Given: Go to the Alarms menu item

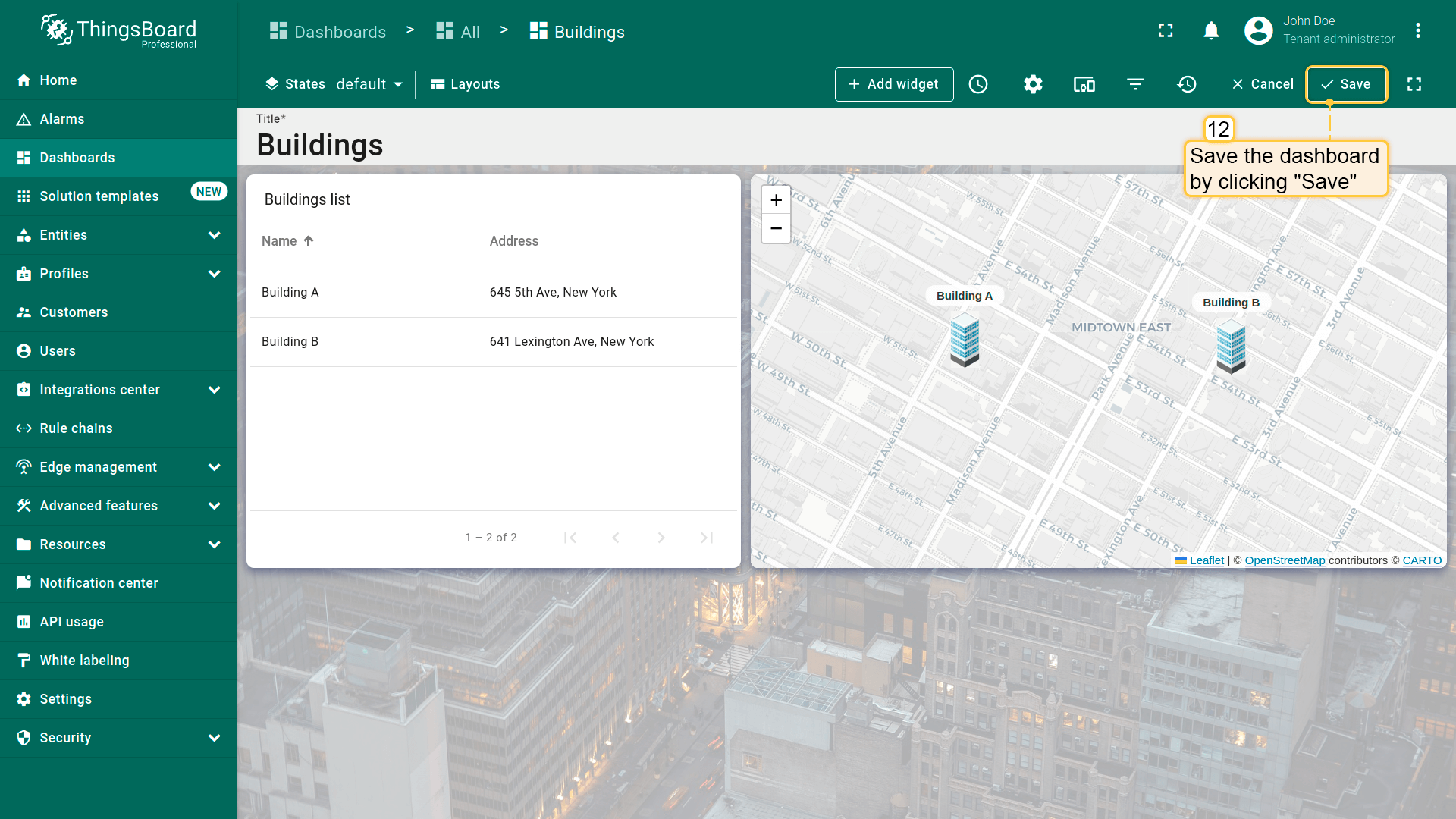Looking at the screenshot, I should click(62, 119).
